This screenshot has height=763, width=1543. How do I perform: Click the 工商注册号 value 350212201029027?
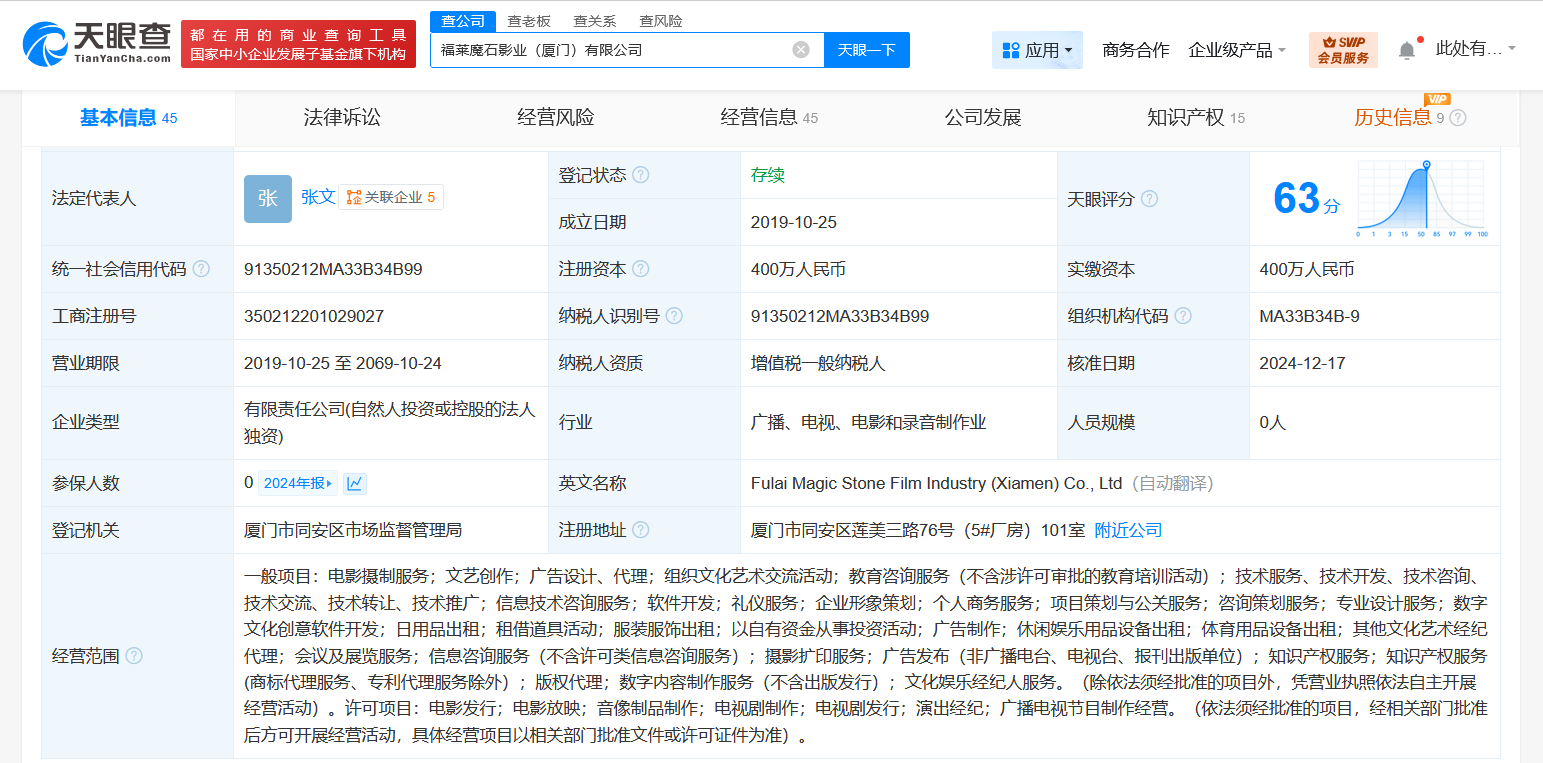(314, 316)
